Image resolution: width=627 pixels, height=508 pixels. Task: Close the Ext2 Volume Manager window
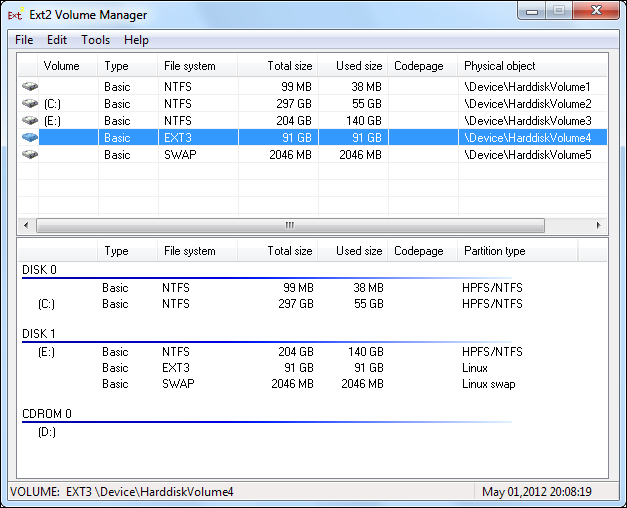(596, 10)
